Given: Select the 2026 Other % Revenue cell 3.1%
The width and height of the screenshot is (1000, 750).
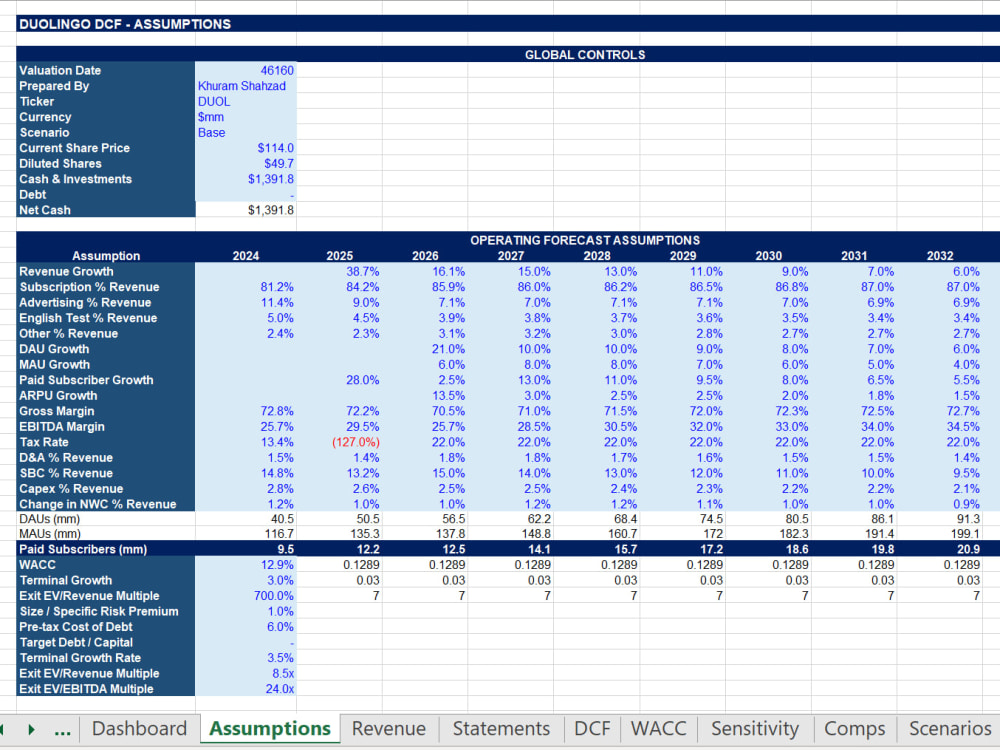Looking at the screenshot, I should pyautogui.click(x=425, y=334).
